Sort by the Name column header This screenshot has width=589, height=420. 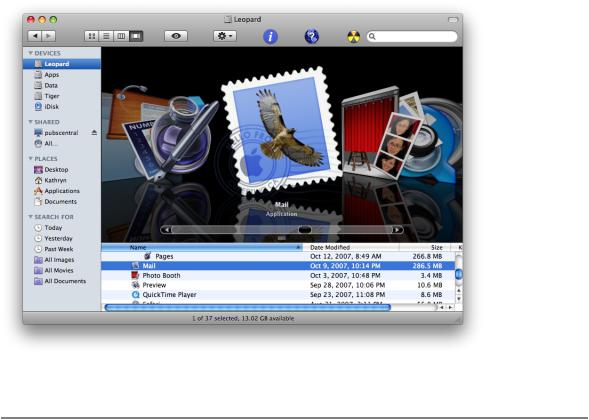pos(202,248)
